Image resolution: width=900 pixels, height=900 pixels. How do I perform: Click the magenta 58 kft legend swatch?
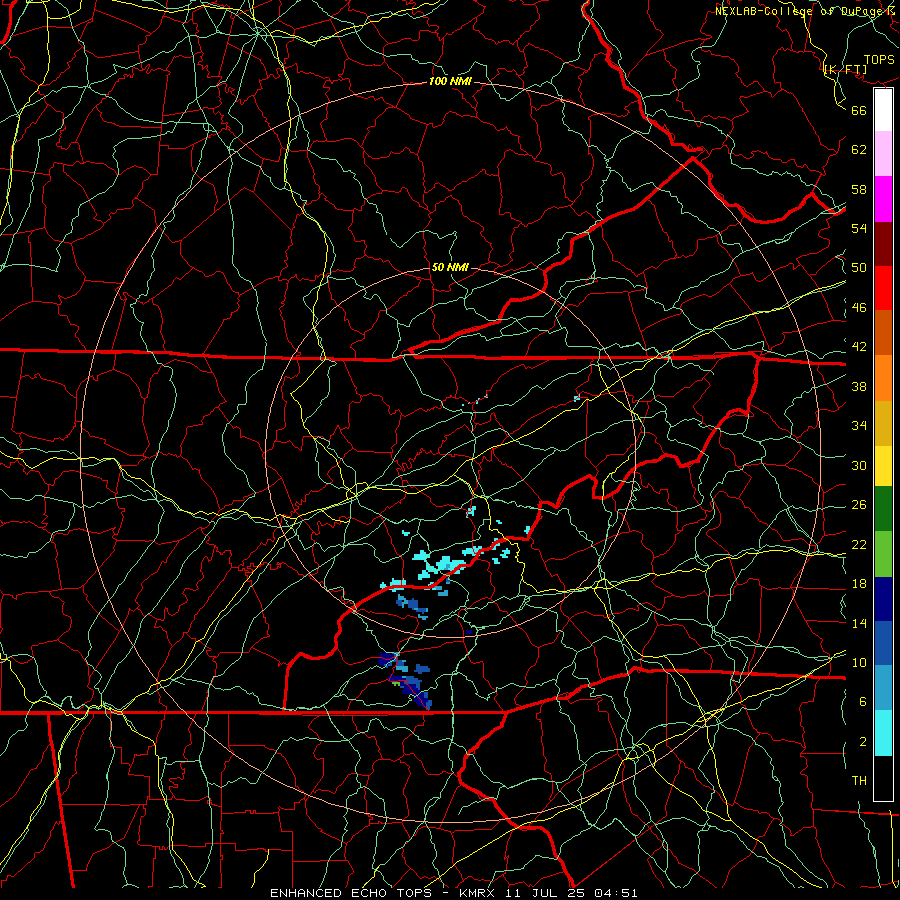tap(883, 199)
